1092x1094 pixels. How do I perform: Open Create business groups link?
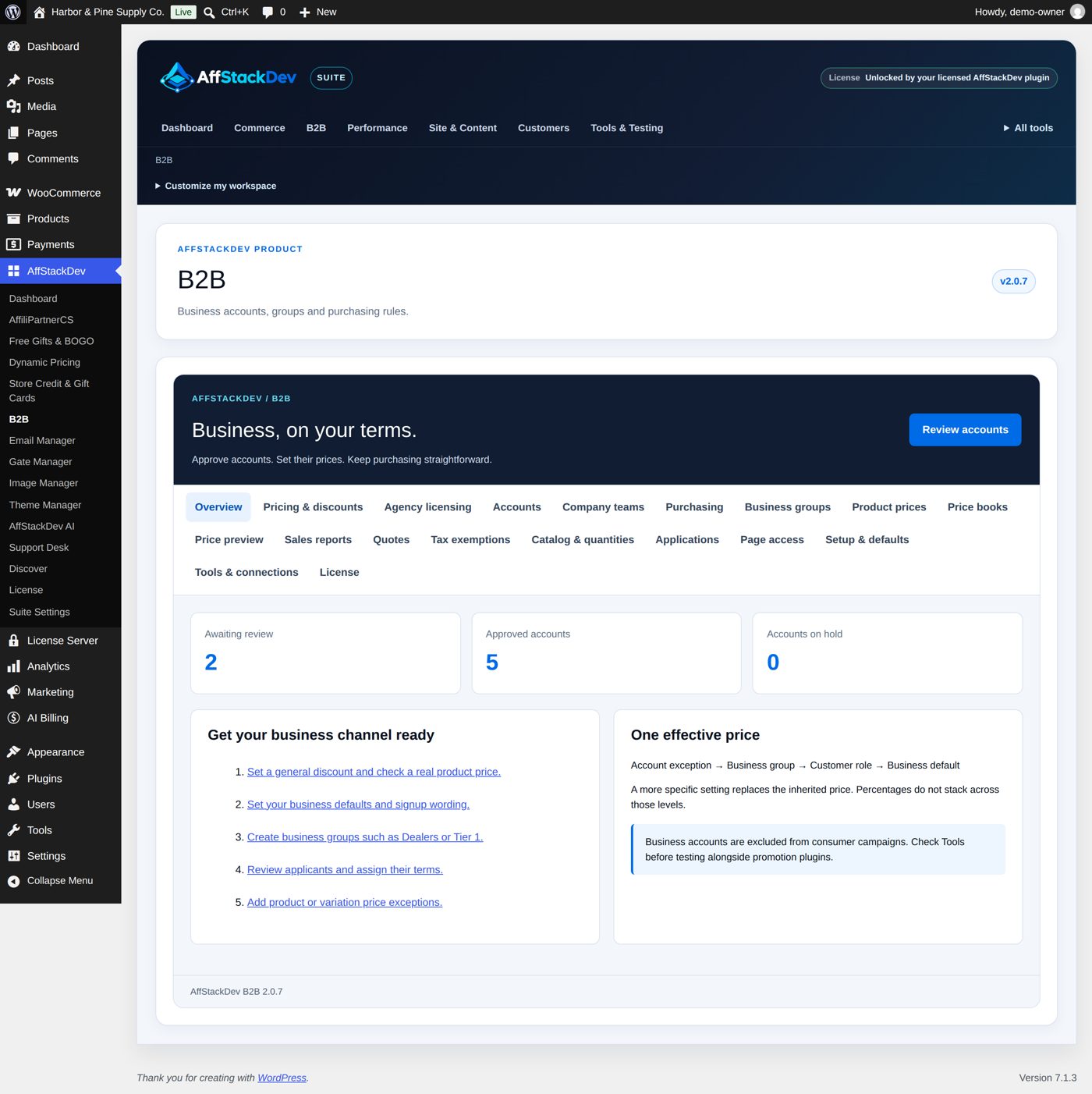click(x=365, y=837)
